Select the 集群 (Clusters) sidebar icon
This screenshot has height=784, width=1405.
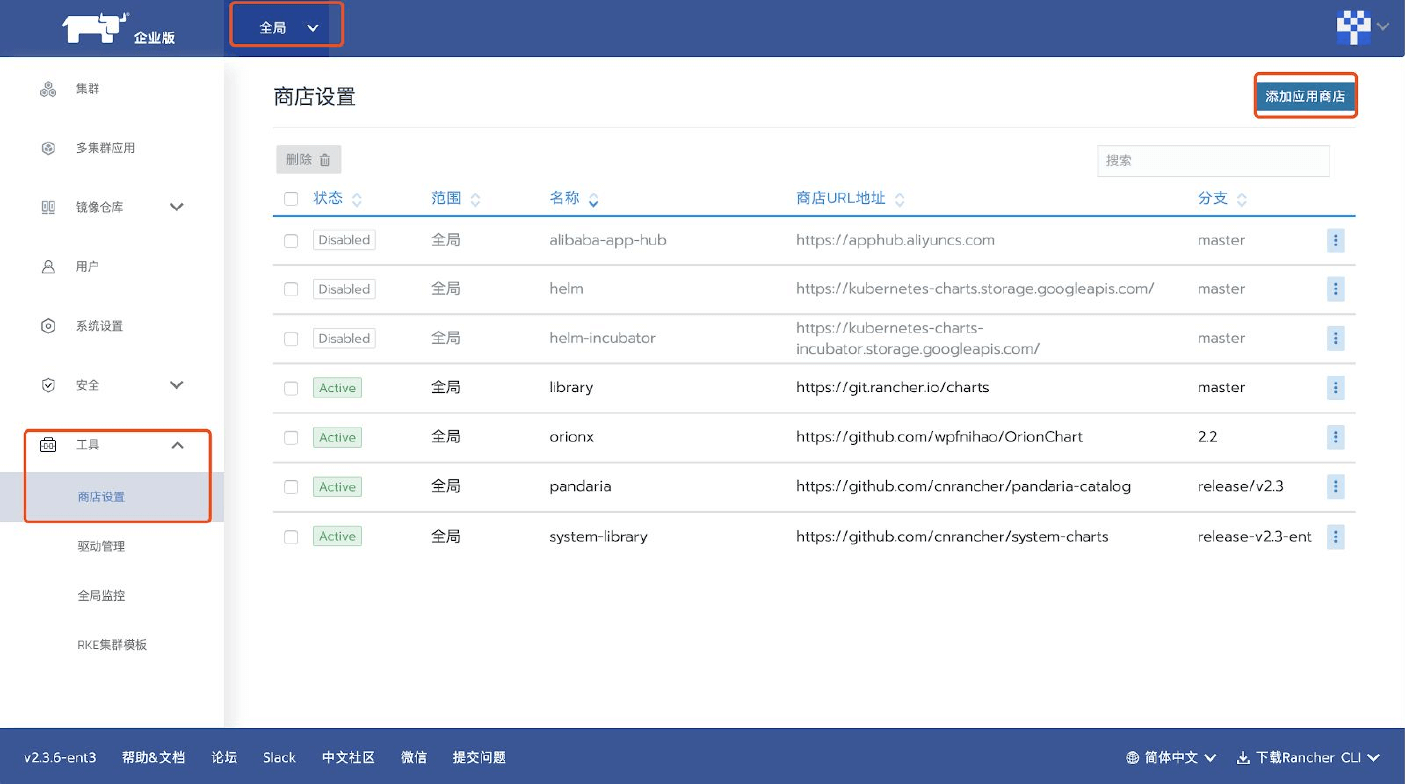point(47,88)
